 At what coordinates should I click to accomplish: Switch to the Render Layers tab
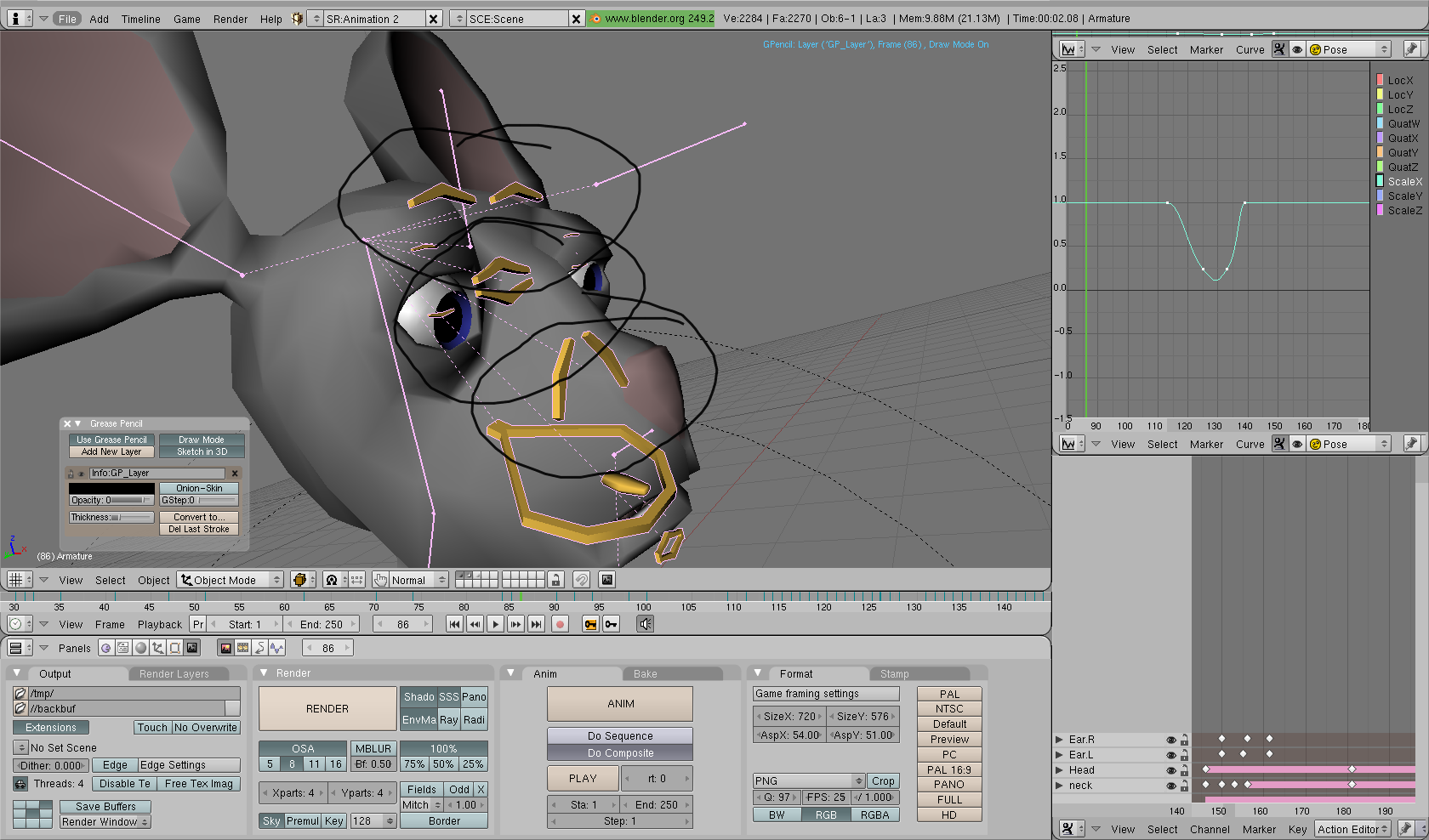[174, 674]
